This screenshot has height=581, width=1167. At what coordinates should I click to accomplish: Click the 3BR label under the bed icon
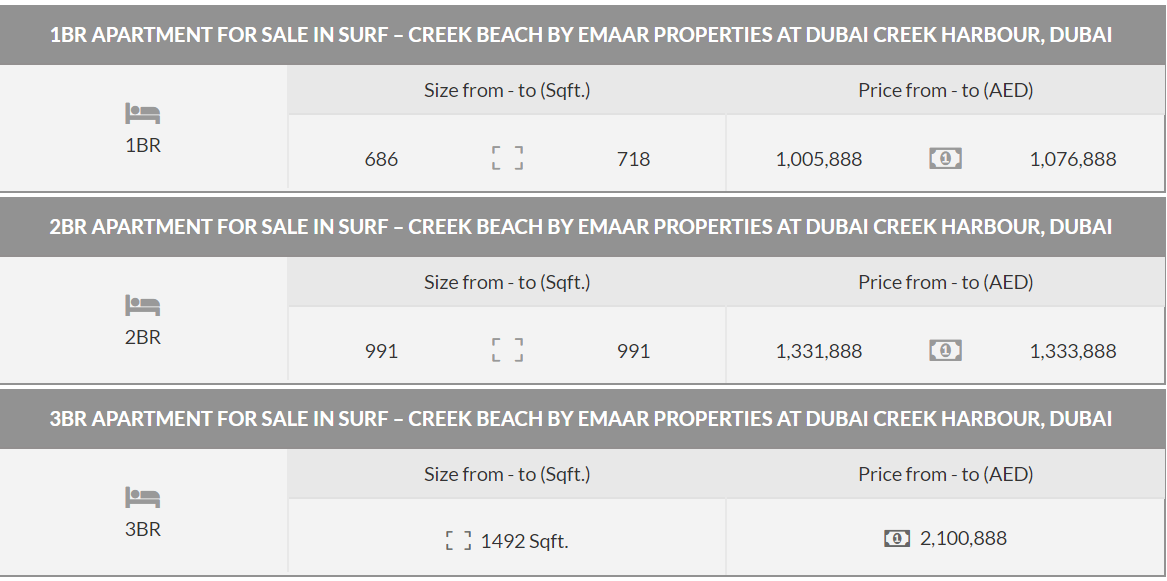[143, 529]
